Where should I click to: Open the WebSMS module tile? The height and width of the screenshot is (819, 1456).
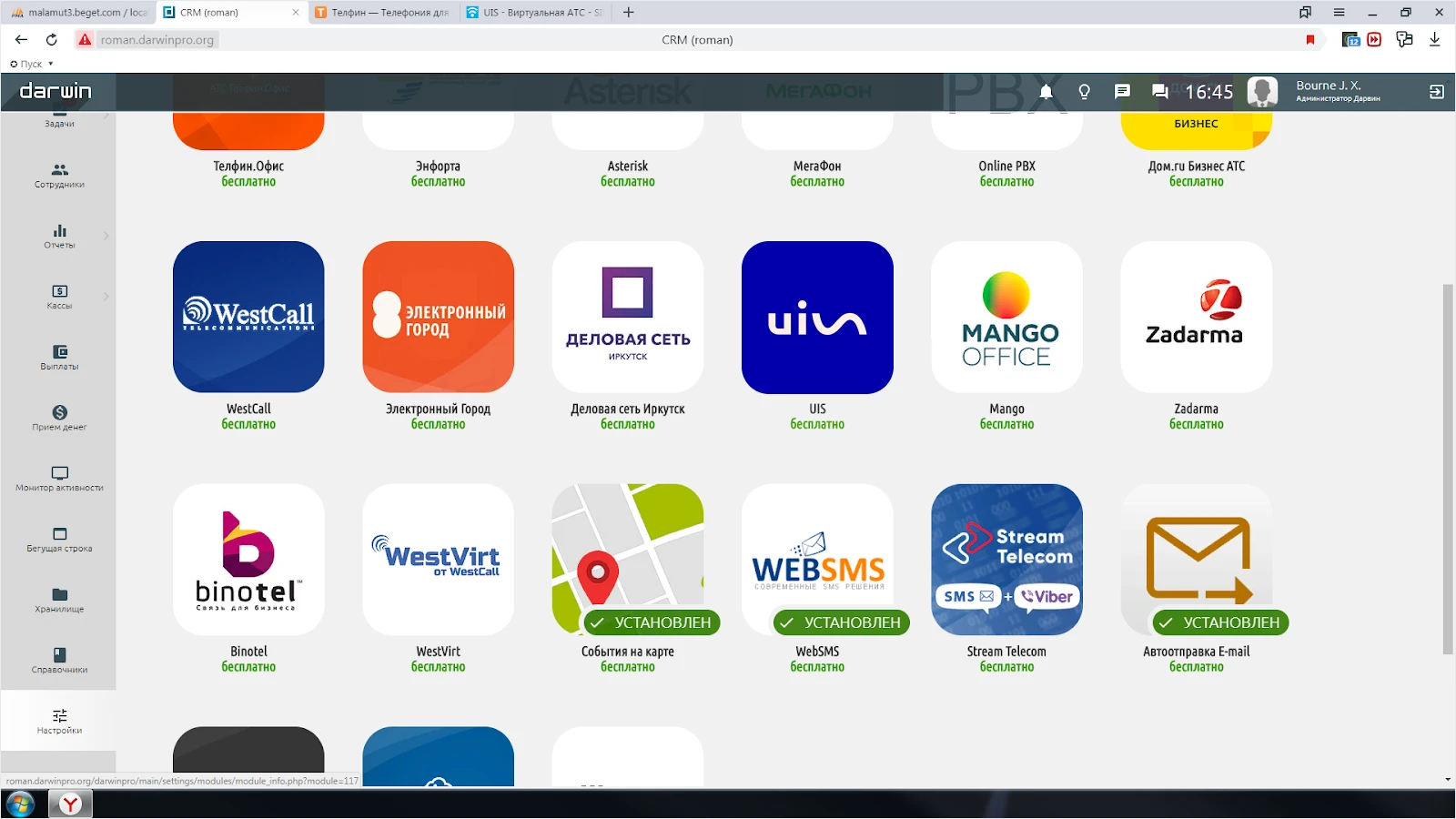817,560
